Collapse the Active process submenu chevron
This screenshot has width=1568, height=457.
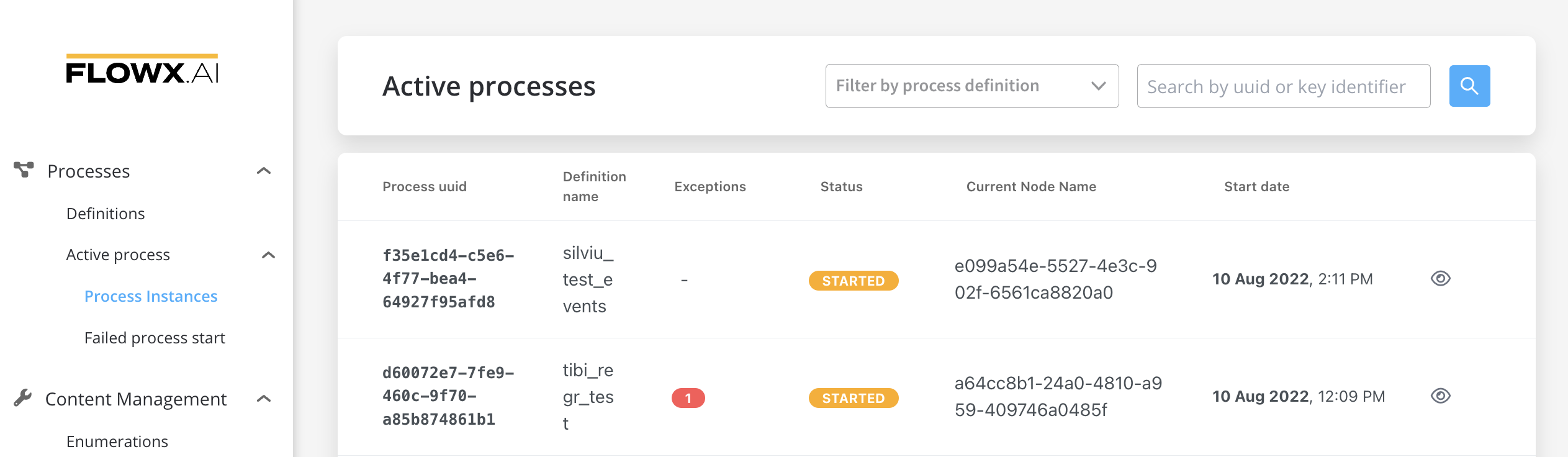coord(268,255)
